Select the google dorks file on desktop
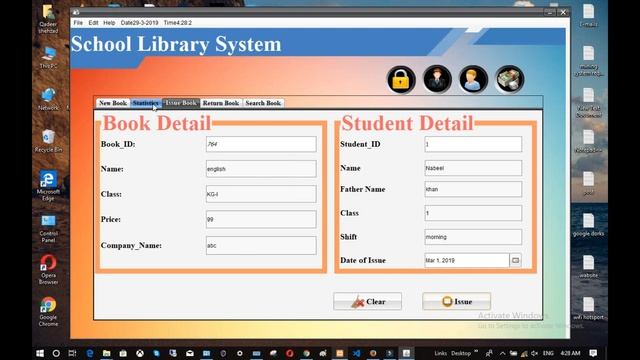The width and height of the screenshot is (640, 360). pos(588,225)
